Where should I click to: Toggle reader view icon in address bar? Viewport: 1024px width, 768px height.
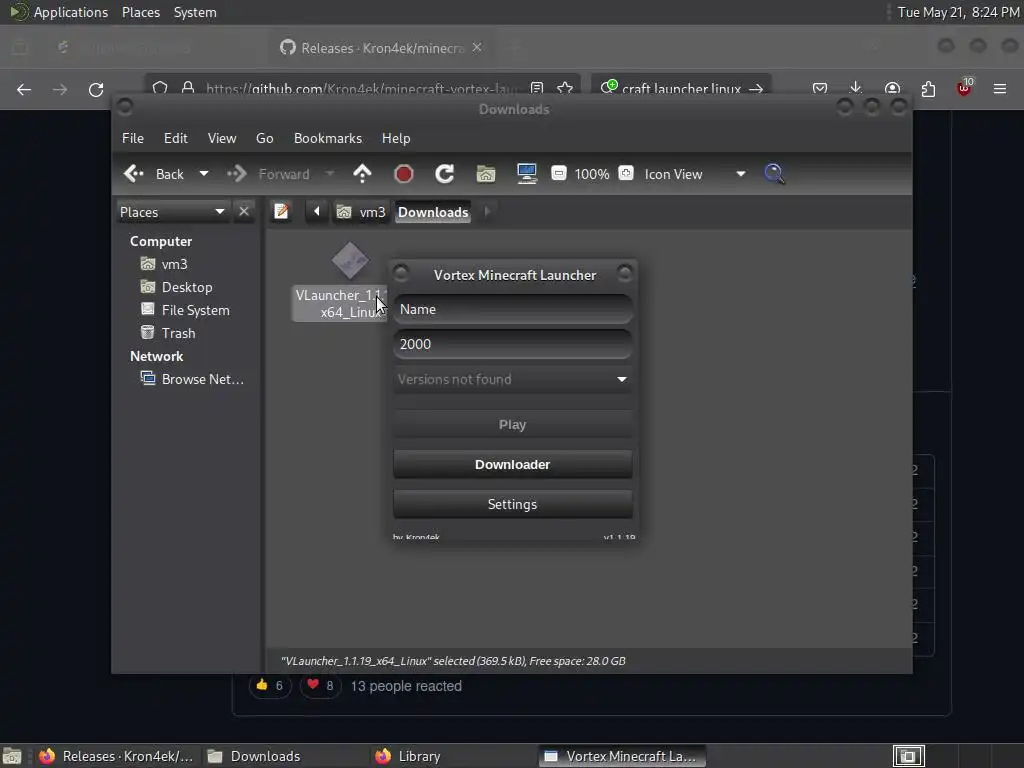tap(537, 88)
